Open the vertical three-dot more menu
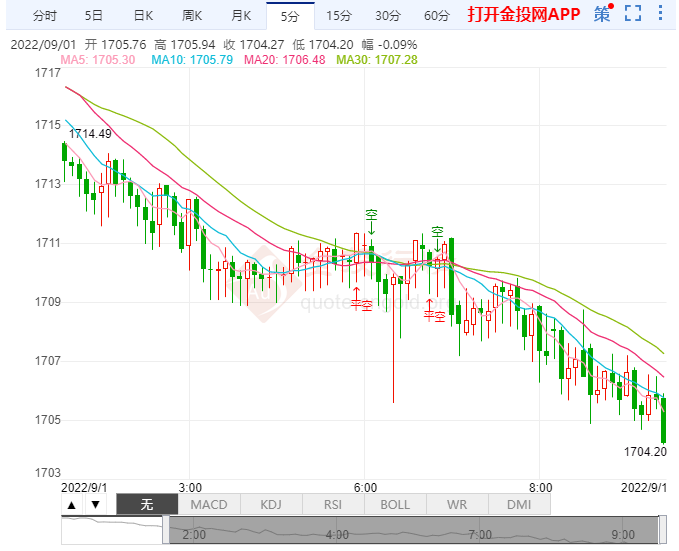This screenshot has width=679, height=551. tap(660, 13)
